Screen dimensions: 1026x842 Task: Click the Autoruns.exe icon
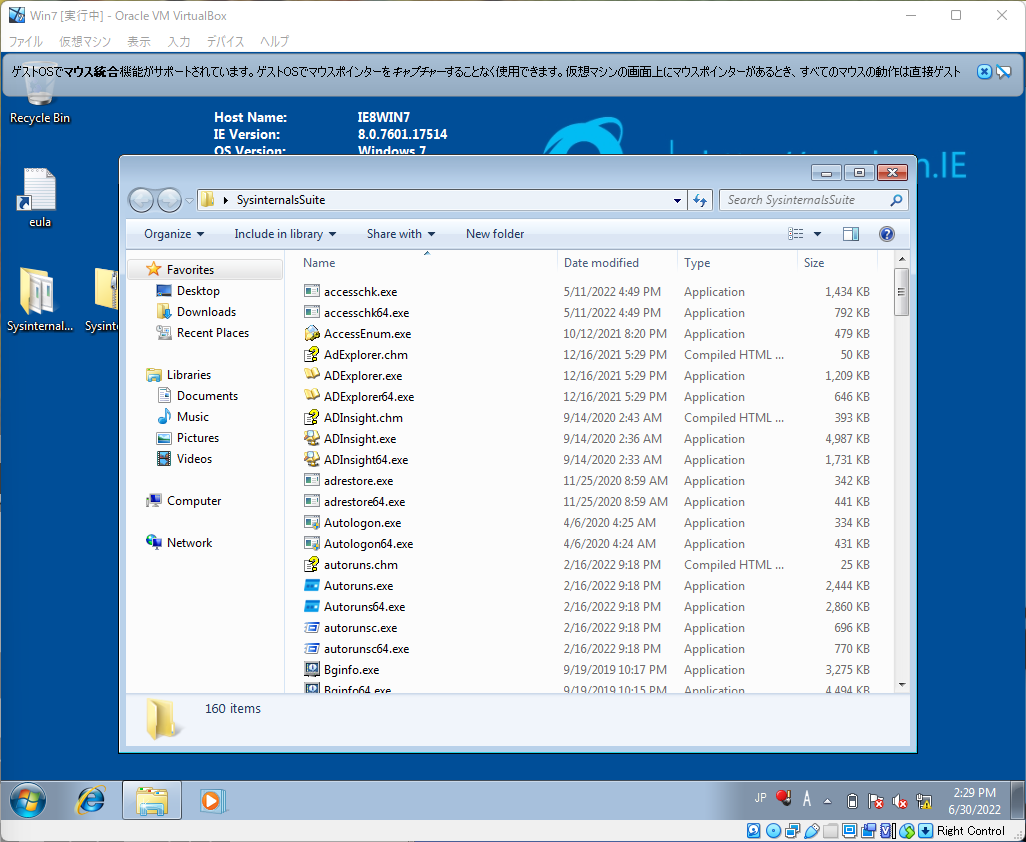pos(311,585)
